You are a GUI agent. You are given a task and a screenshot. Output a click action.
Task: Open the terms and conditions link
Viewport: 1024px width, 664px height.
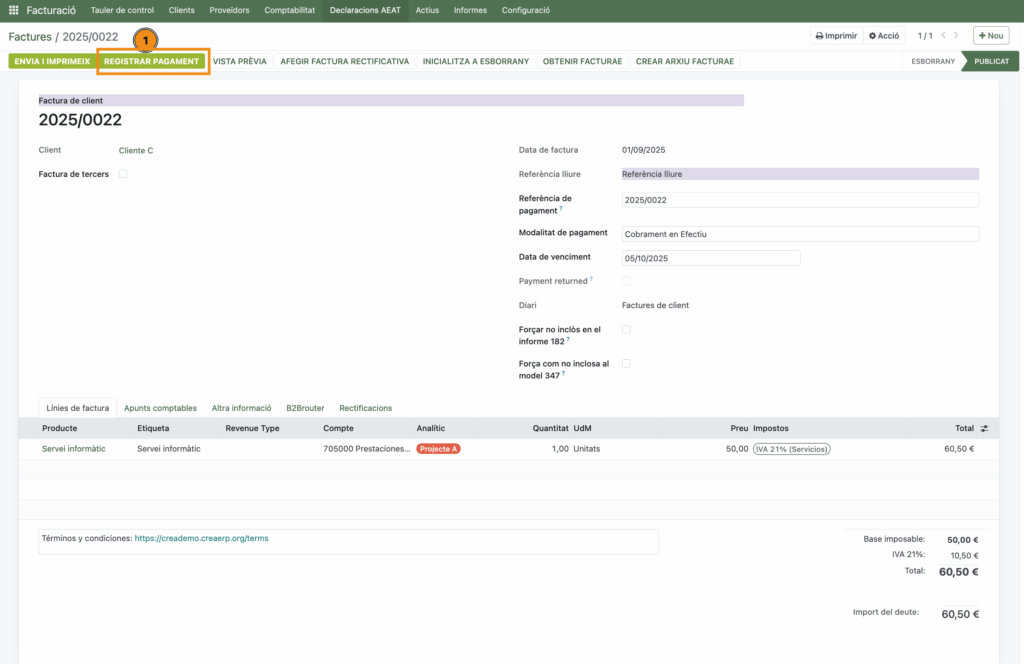[x=200, y=538]
